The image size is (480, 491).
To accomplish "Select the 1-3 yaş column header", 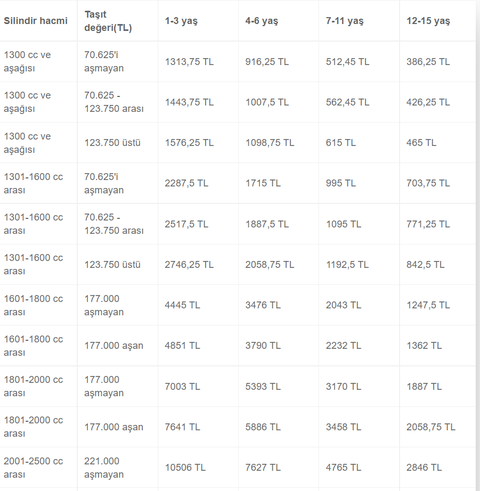I will (181, 21).
